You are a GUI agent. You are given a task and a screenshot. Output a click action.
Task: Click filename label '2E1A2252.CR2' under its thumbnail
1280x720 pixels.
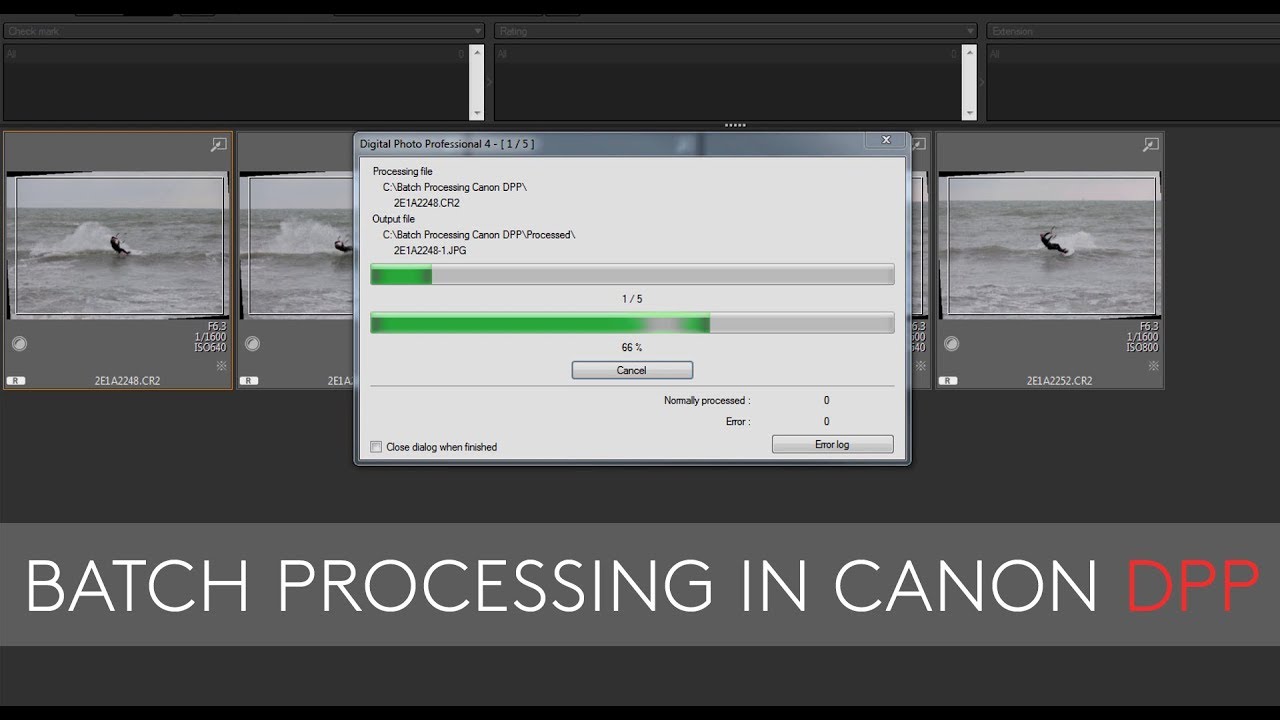tap(1059, 381)
